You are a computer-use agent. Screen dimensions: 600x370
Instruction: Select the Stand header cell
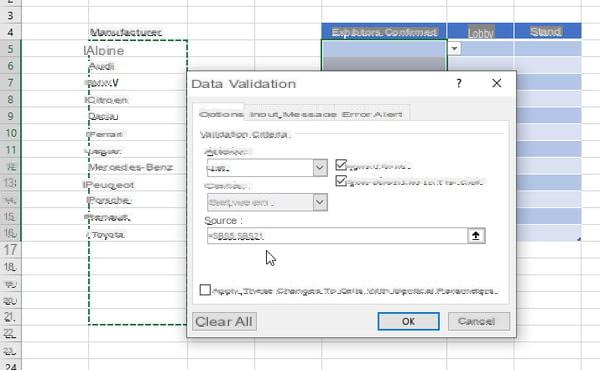tap(548, 31)
